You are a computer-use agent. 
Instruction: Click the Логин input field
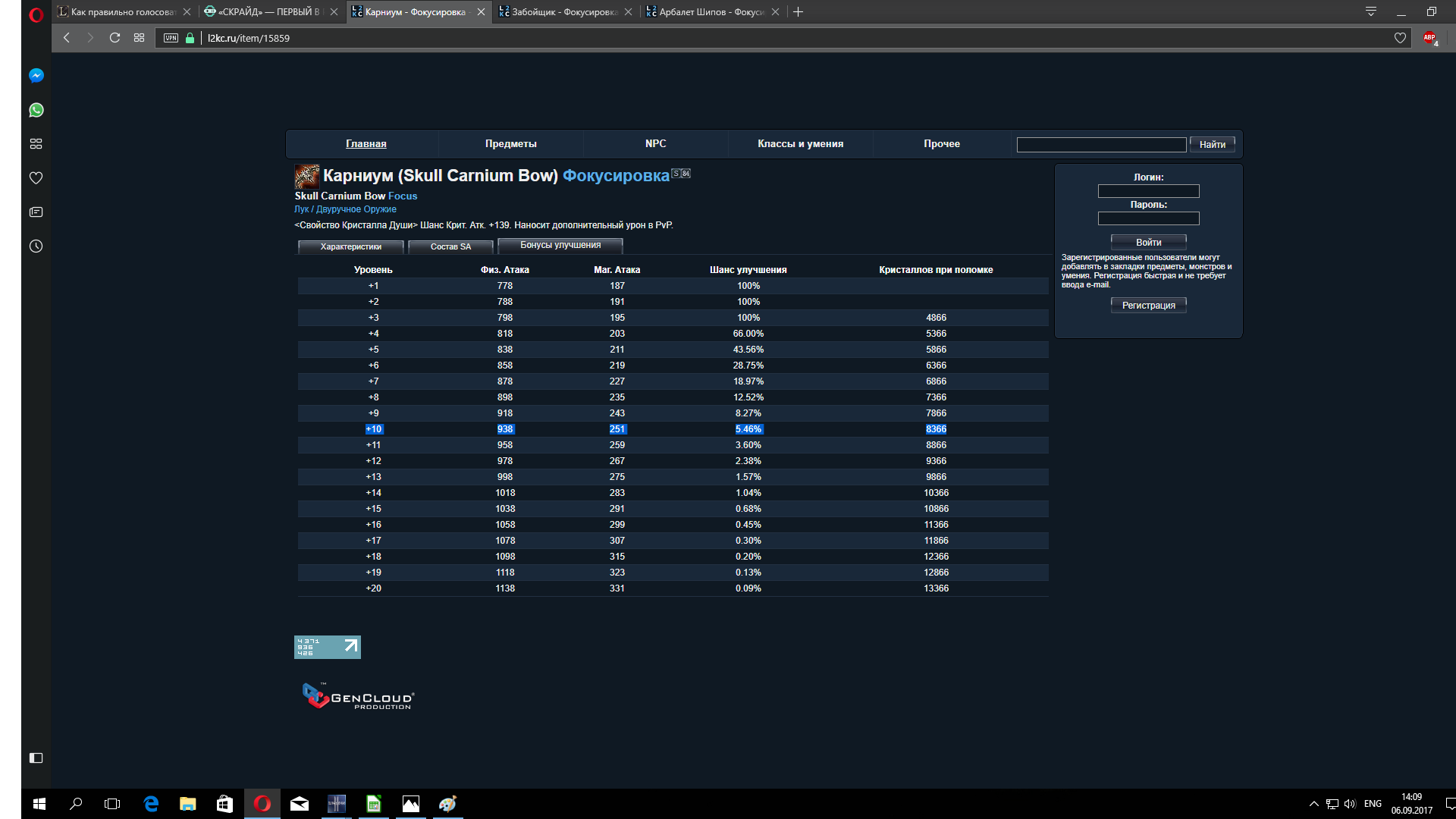coord(1148,191)
